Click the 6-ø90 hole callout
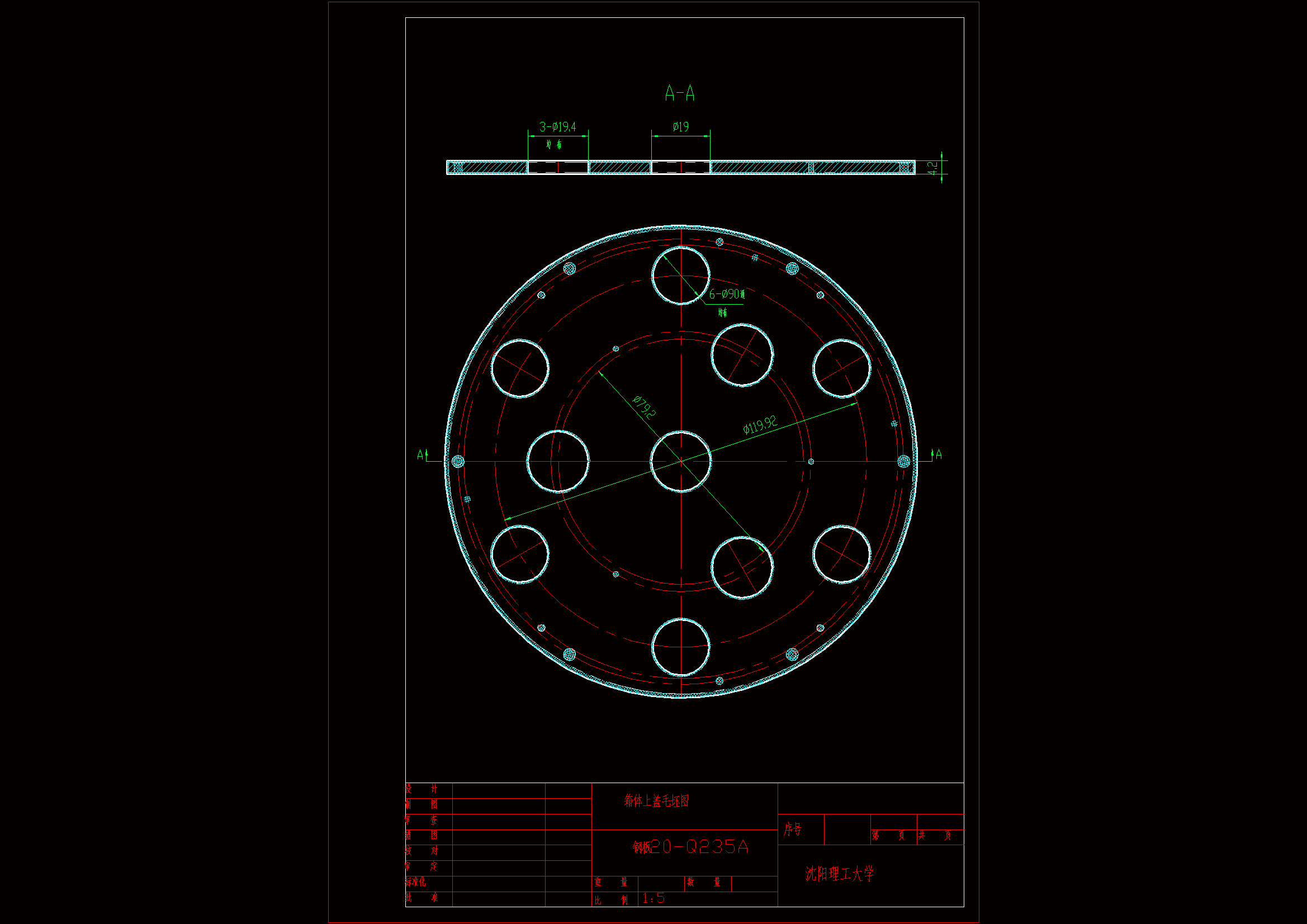Viewport: 1307px width, 924px height. (726, 295)
